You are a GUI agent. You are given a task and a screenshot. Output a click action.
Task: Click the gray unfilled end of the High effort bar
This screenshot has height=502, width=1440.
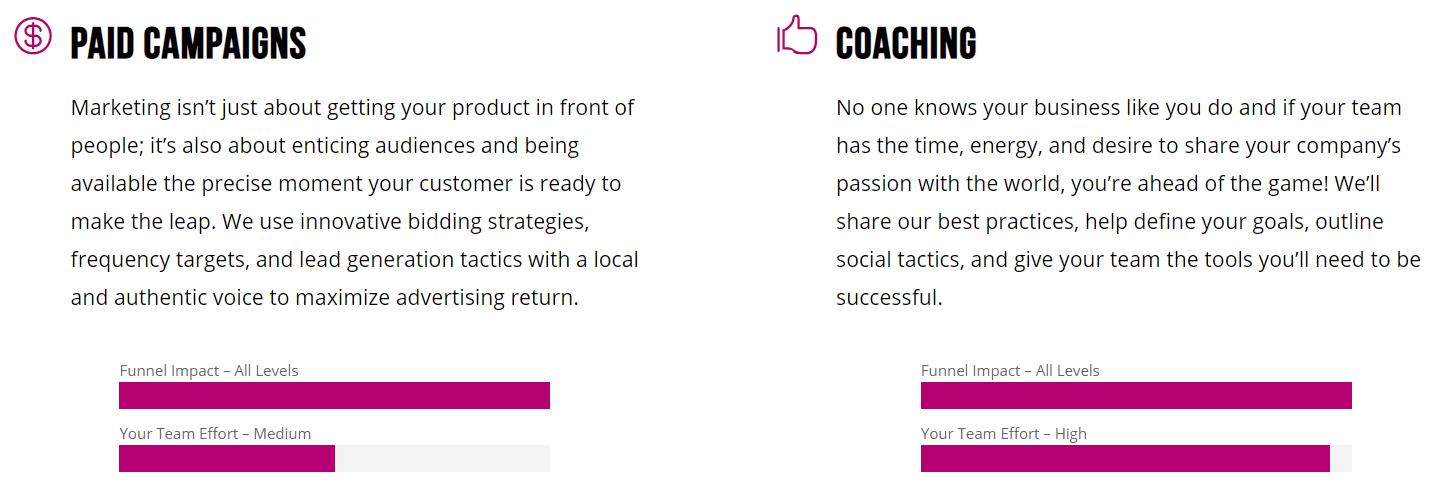pos(1341,458)
